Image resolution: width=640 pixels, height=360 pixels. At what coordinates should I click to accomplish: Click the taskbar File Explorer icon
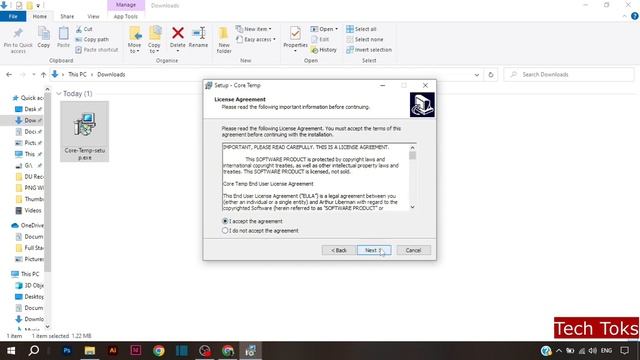tap(90, 351)
